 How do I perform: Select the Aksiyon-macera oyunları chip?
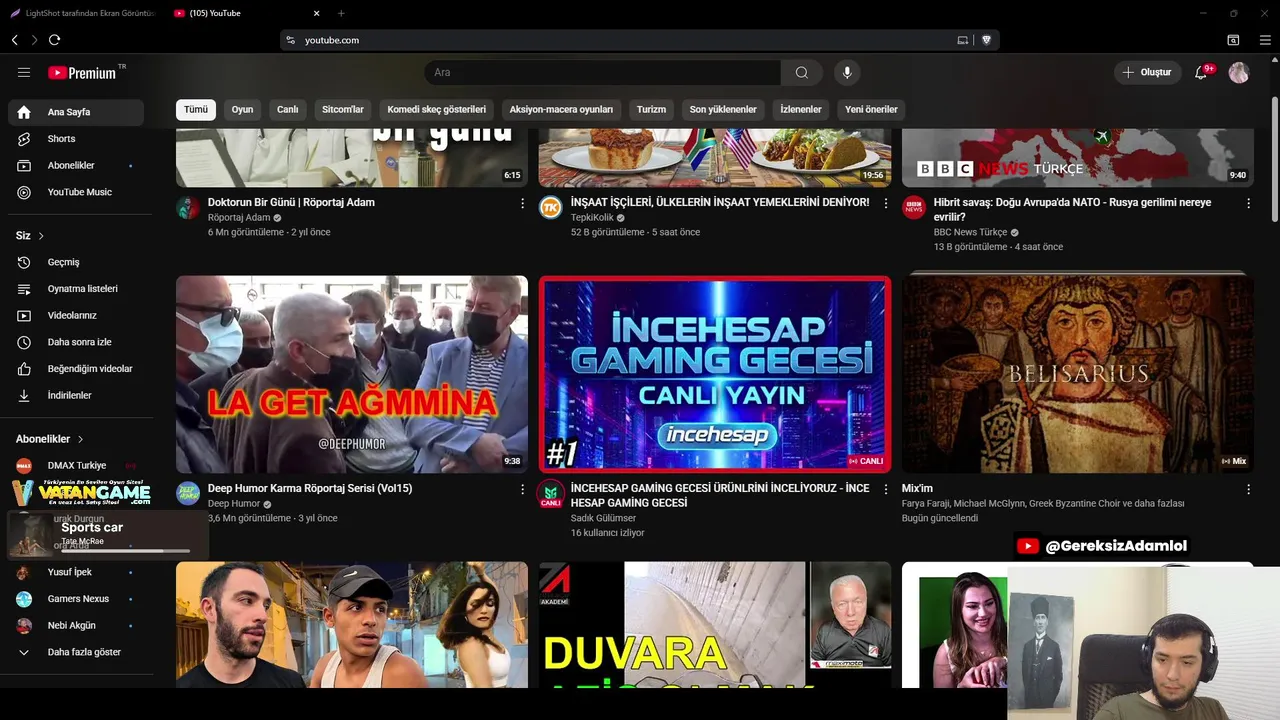561,110
